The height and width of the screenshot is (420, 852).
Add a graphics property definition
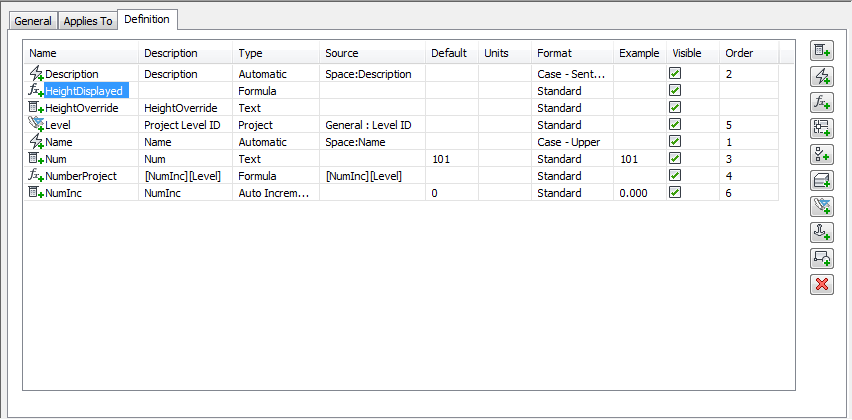tap(821, 258)
